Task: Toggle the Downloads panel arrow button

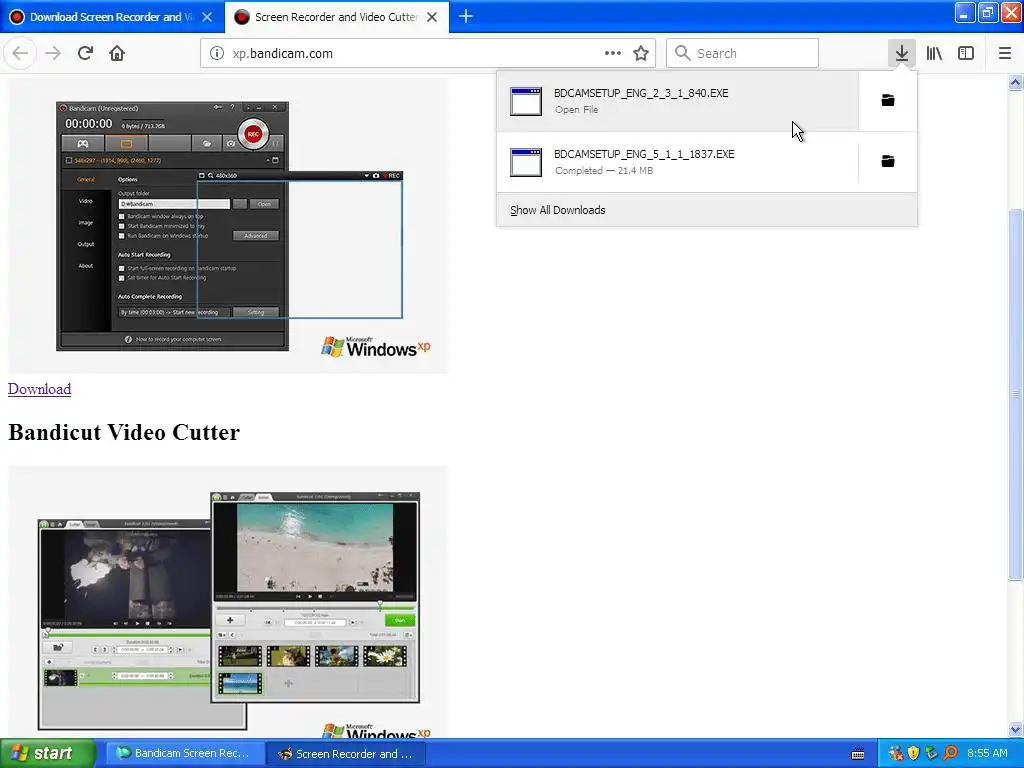Action: pos(901,53)
